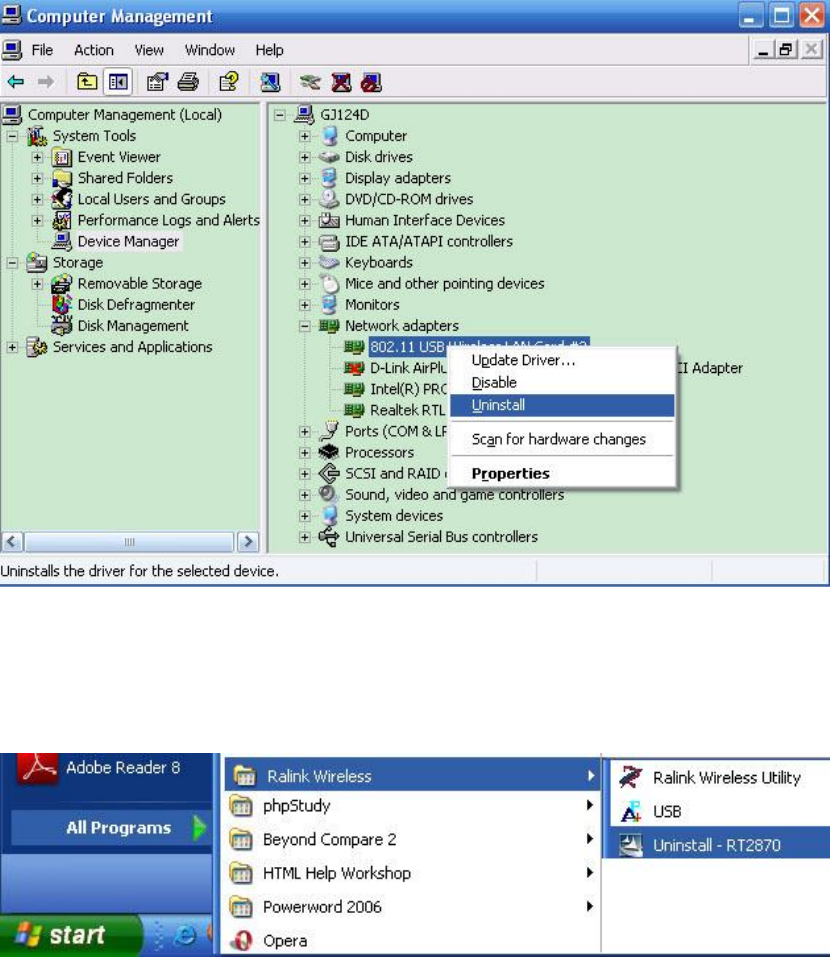The image size is (830, 957).
Task: Expand the Performance Logs and Alerts node
Action: pyautogui.click(x=37, y=220)
